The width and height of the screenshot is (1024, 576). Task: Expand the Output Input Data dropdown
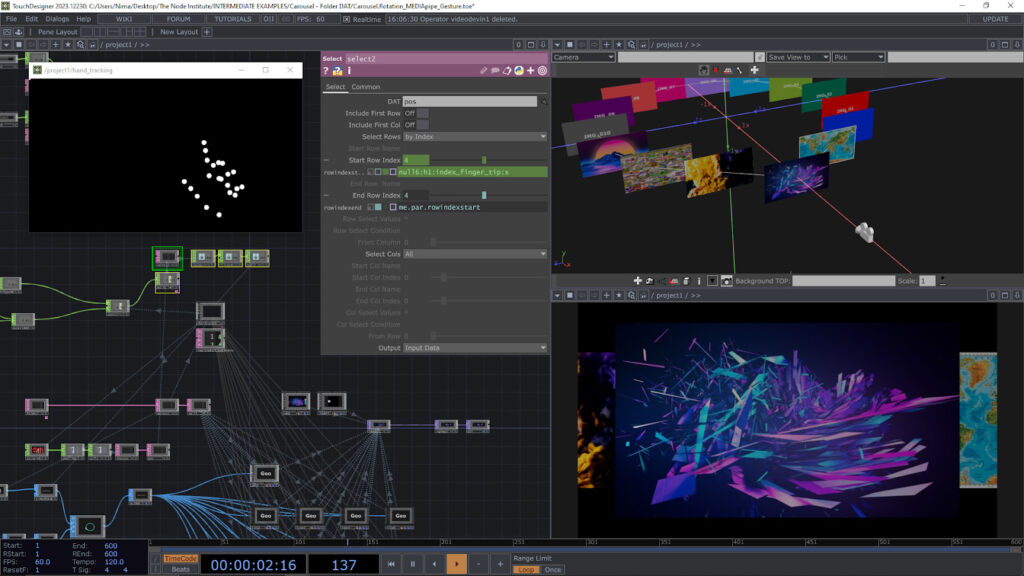(x=474, y=348)
